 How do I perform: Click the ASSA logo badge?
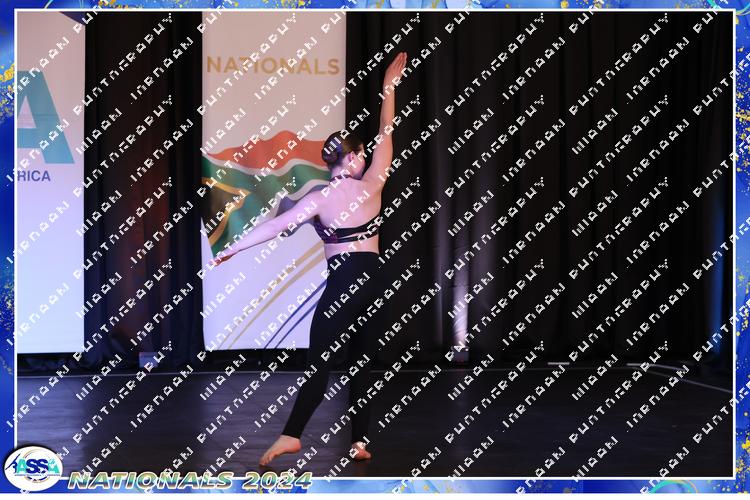click(x=33, y=469)
